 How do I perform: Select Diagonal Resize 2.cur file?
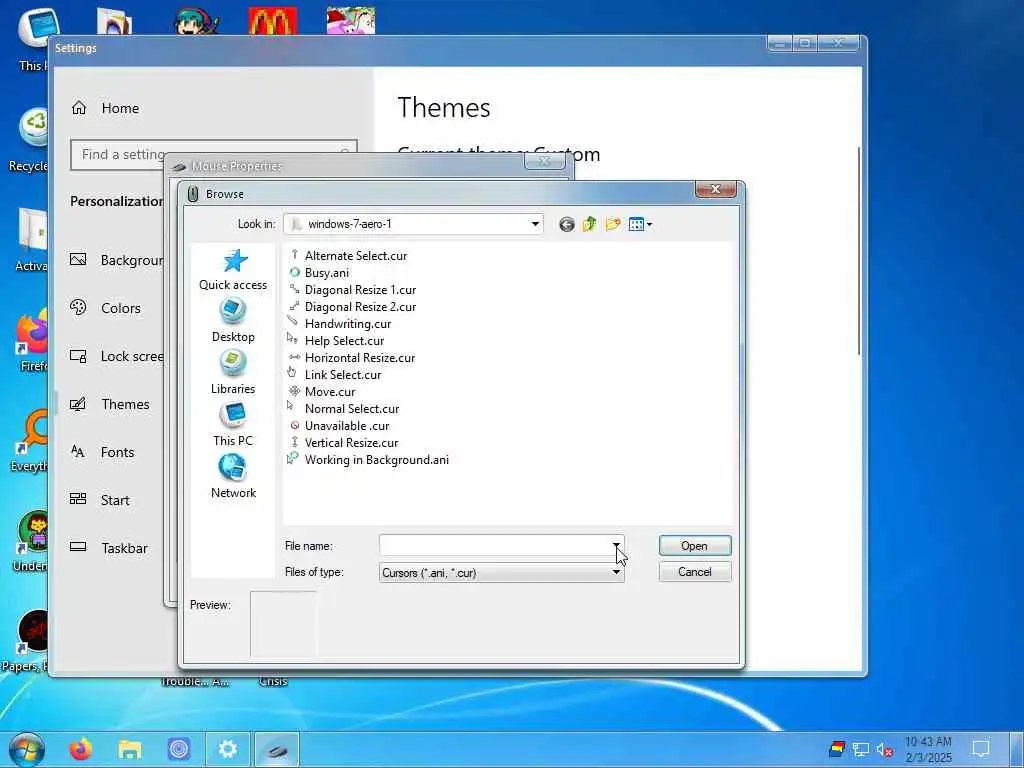point(352,307)
